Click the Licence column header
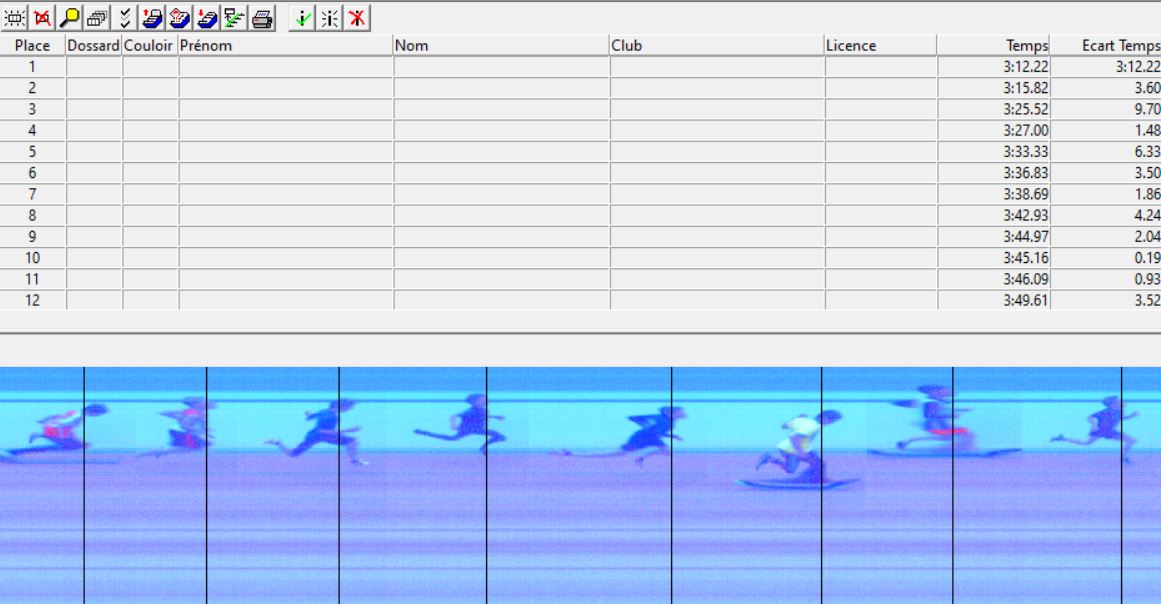 [x=880, y=45]
